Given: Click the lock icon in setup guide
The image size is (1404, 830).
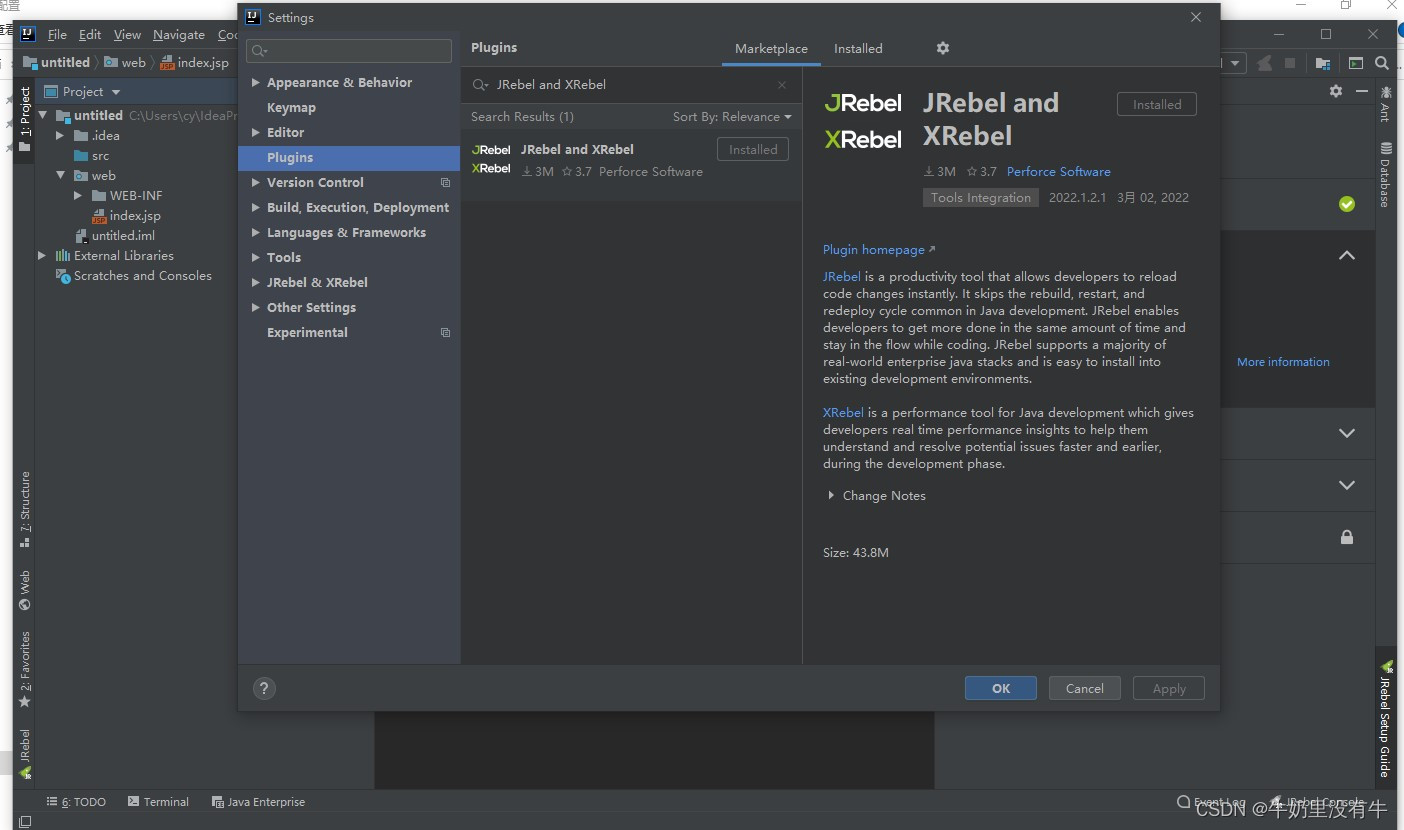Looking at the screenshot, I should [1347, 537].
